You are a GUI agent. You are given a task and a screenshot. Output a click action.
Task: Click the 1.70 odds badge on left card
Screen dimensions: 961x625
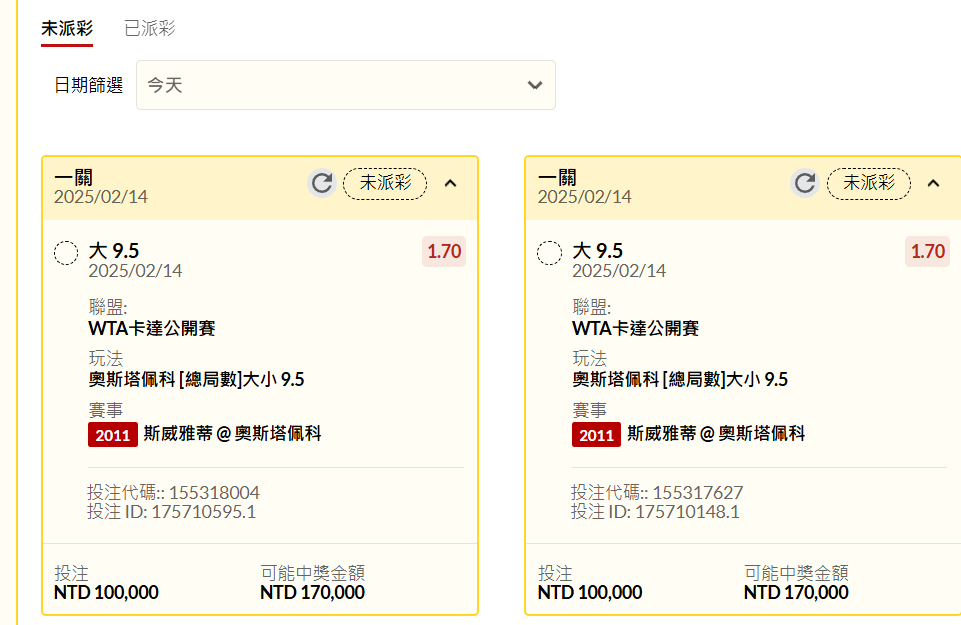444,251
